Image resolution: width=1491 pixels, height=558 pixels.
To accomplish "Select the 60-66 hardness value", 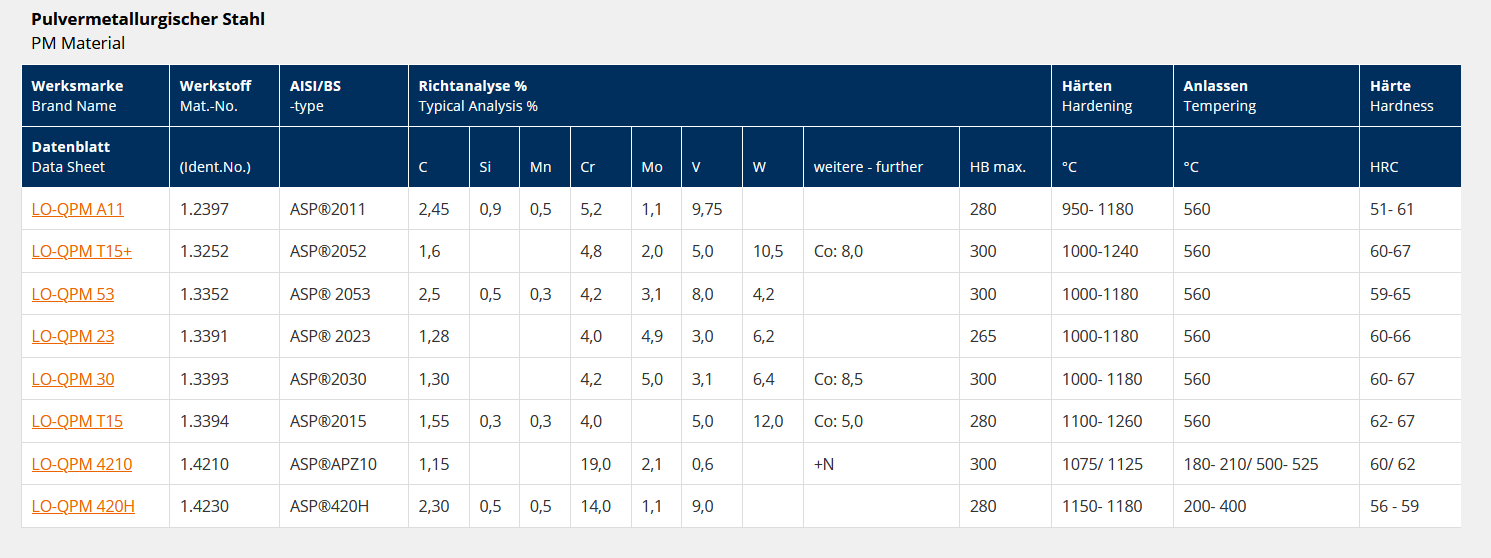I will click(1390, 336).
